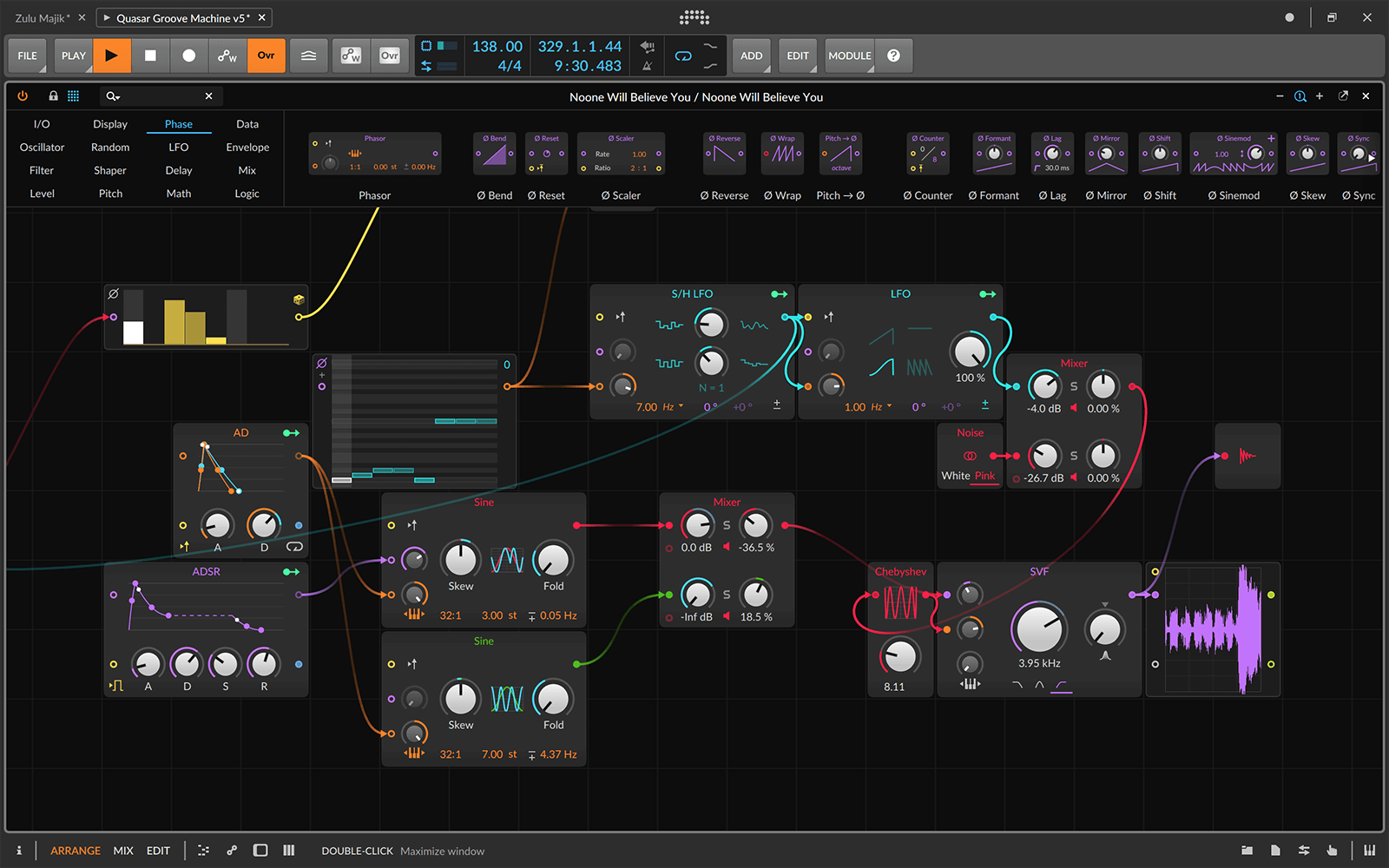Pop out the Grid window with the arrow icon
1389x868 pixels.
1343,96
